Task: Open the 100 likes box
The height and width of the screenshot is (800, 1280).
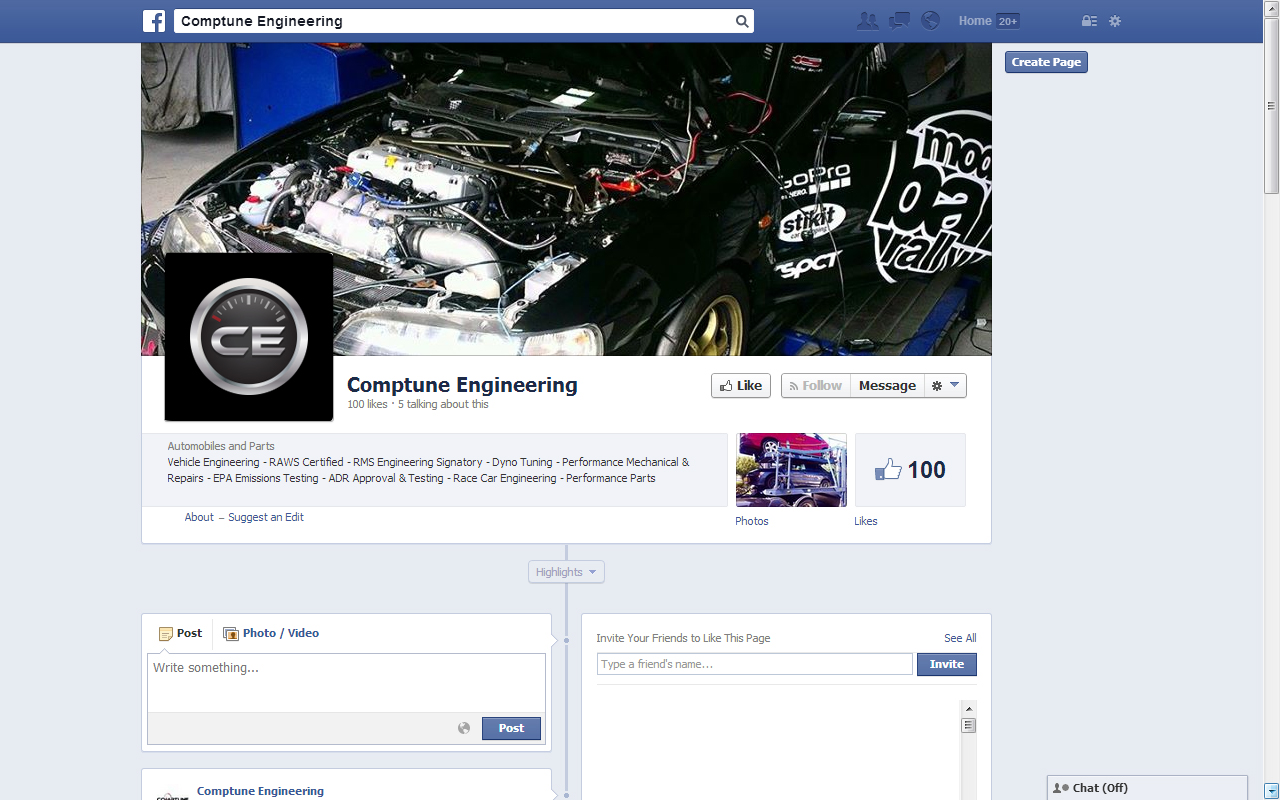Action: [910, 470]
